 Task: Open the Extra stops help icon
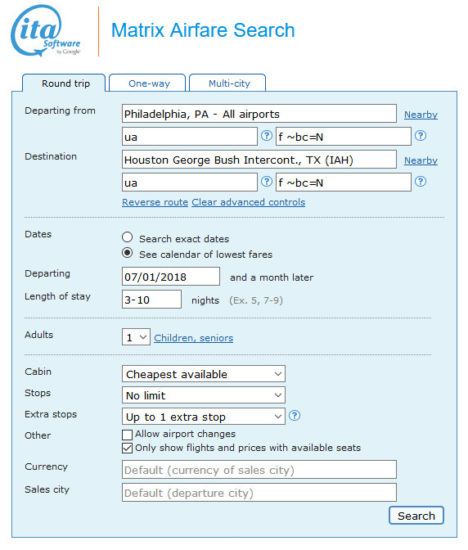294,416
